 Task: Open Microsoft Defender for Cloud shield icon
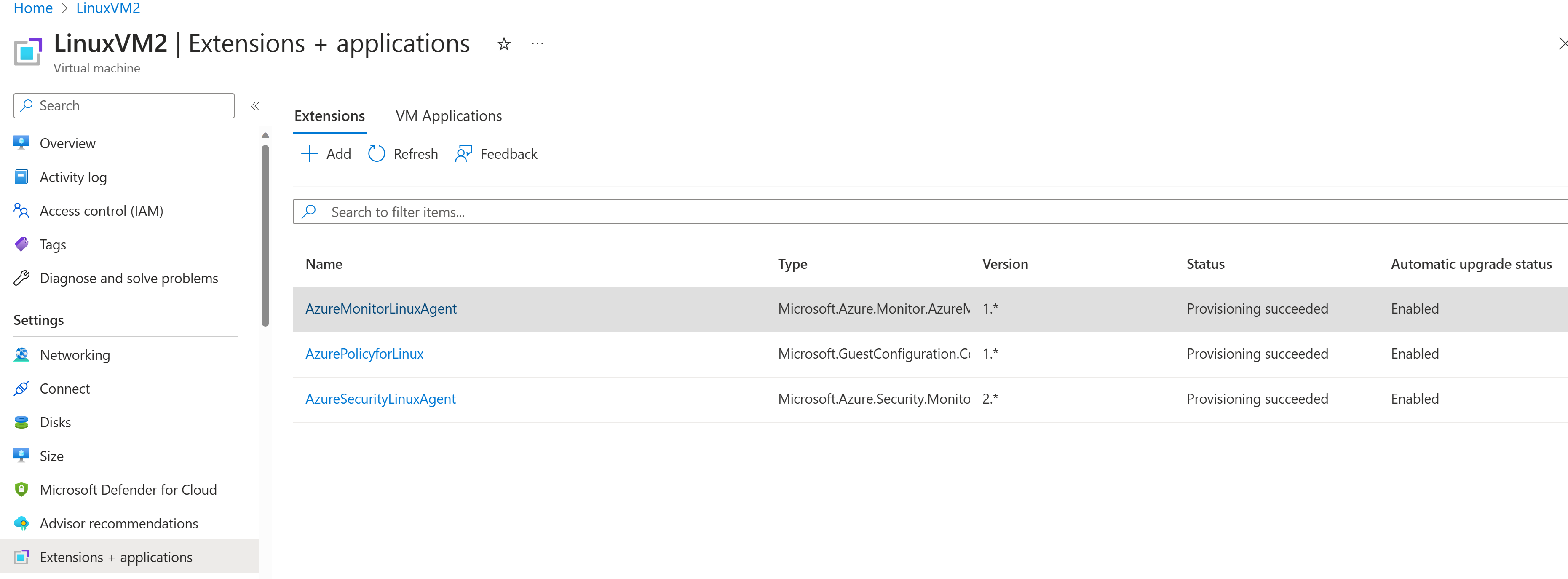[x=21, y=490]
